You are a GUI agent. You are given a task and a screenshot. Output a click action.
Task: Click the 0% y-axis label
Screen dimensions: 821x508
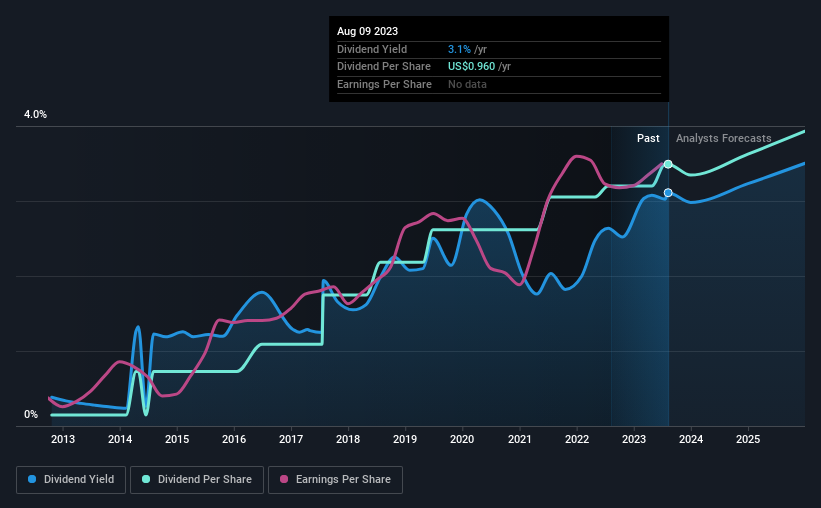coord(31,414)
